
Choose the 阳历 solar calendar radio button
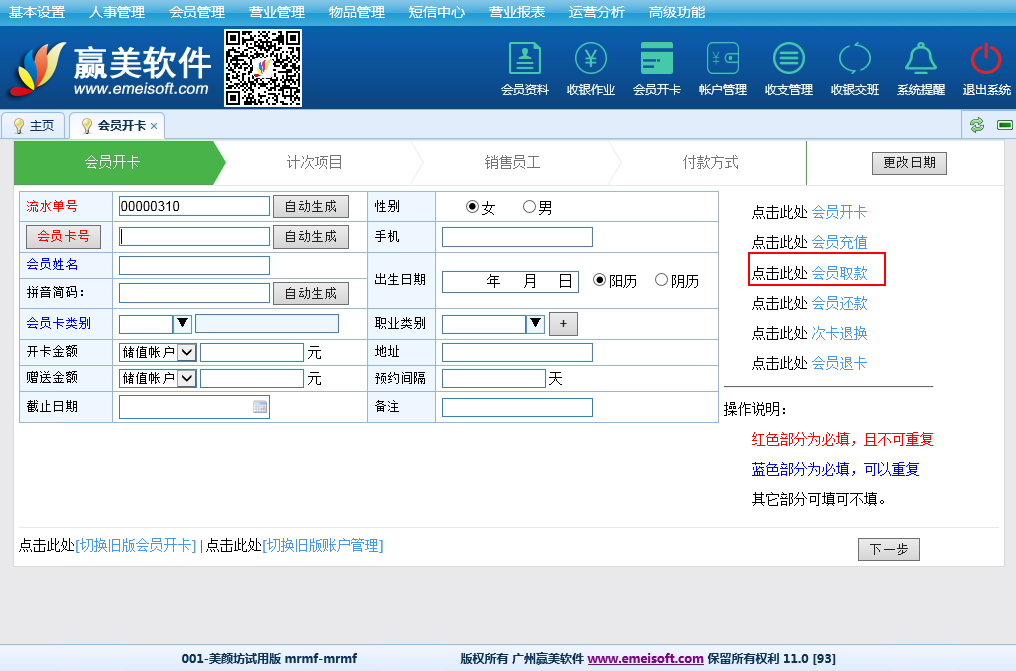[600, 281]
